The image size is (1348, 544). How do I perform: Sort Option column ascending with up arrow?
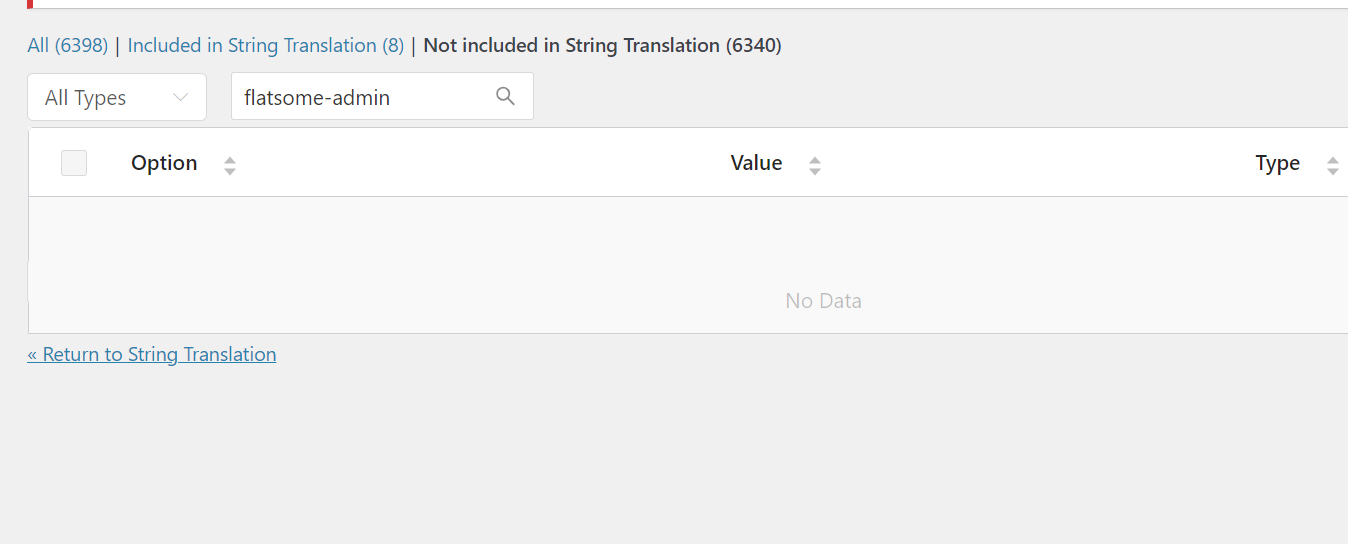tap(230, 159)
